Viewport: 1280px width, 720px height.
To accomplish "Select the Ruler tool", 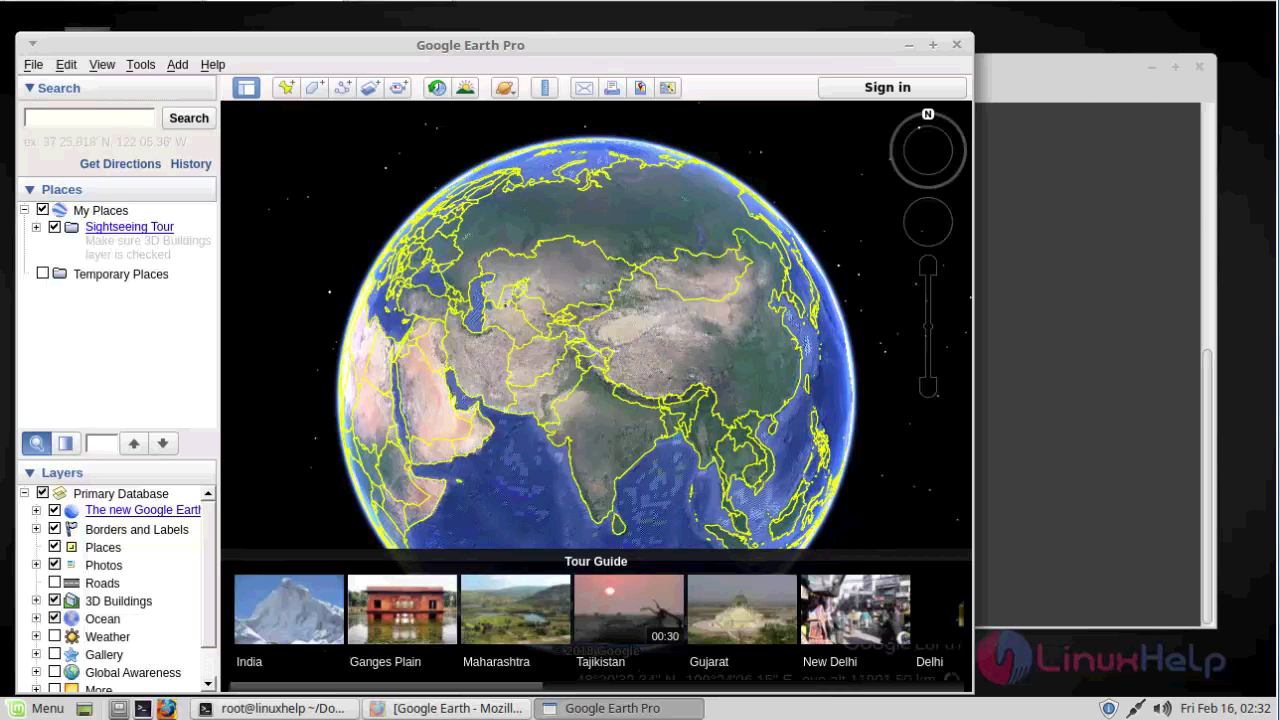I will 545,88.
